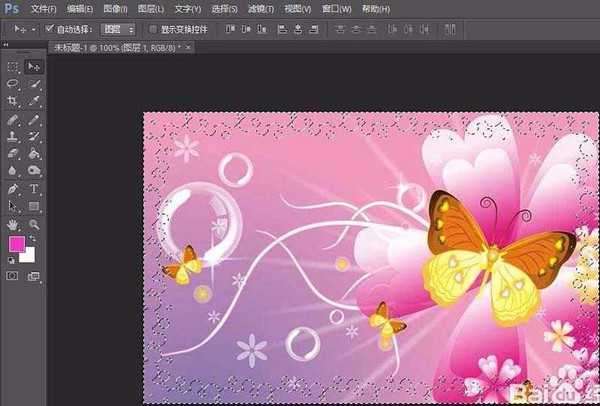The height and width of the screenshot is (406, 600).
Task: Activate the Crop tool
Action: [13, 101]
